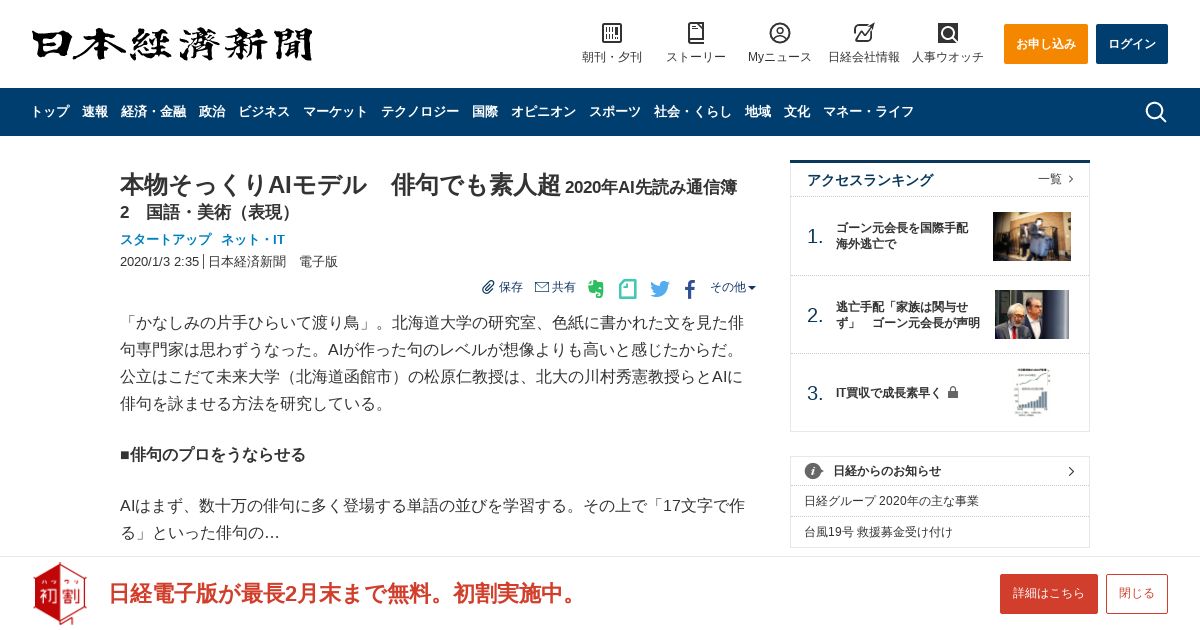The height and width of the screenshot is (630, 1200).
Task: Open the オピニオン section
Action: click(x=543, y=112)
